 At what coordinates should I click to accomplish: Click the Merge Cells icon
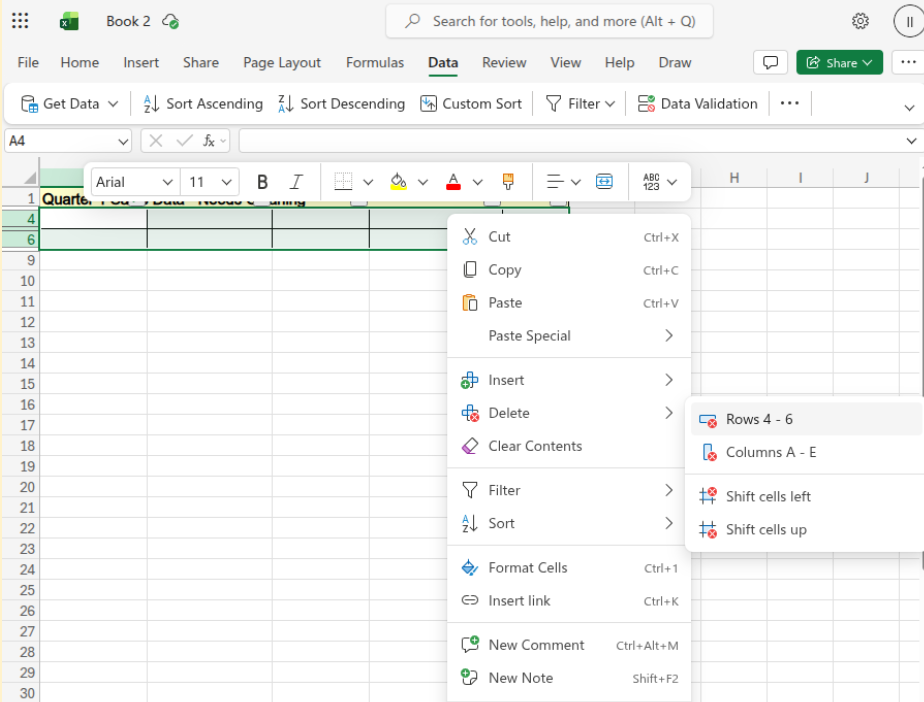[x=605, y=181]
